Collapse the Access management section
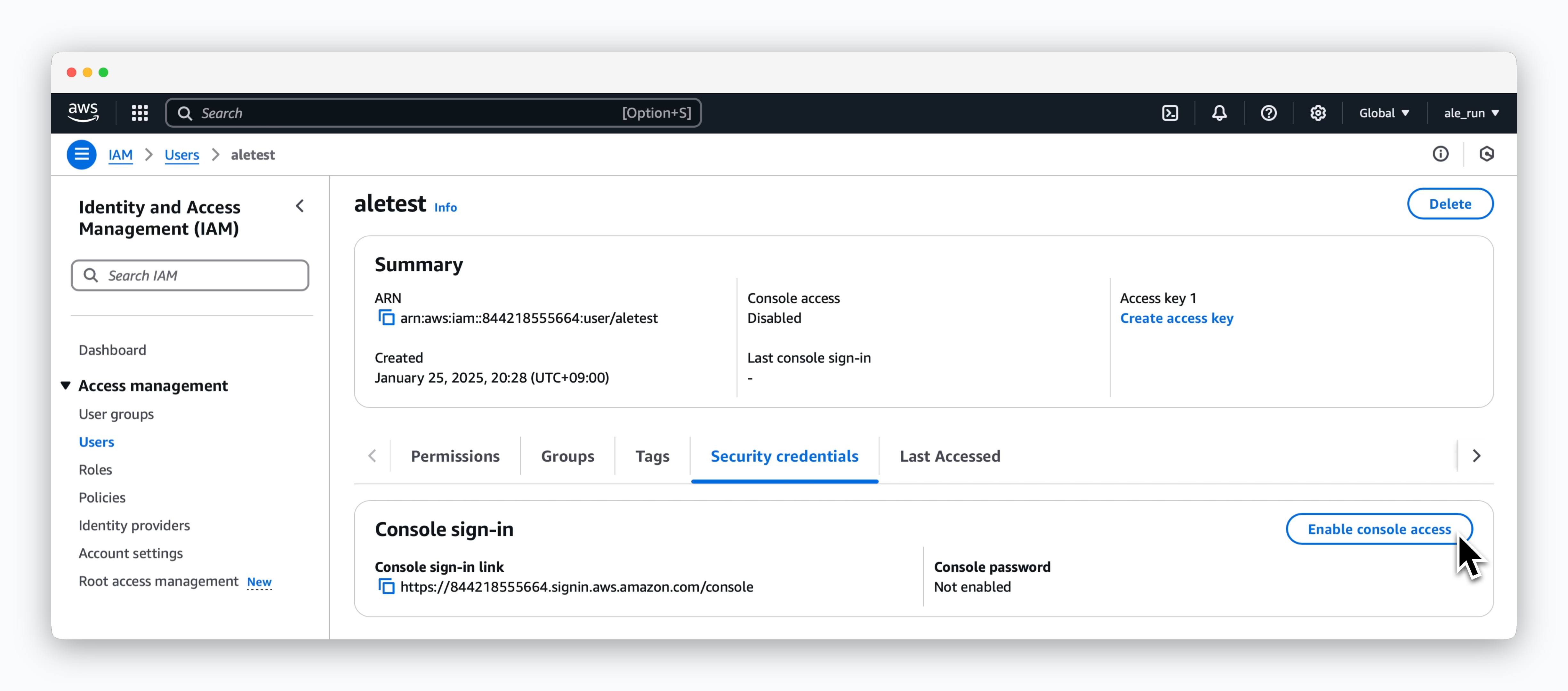Viewport: 1568px width, 691px height. pos(66,385)
